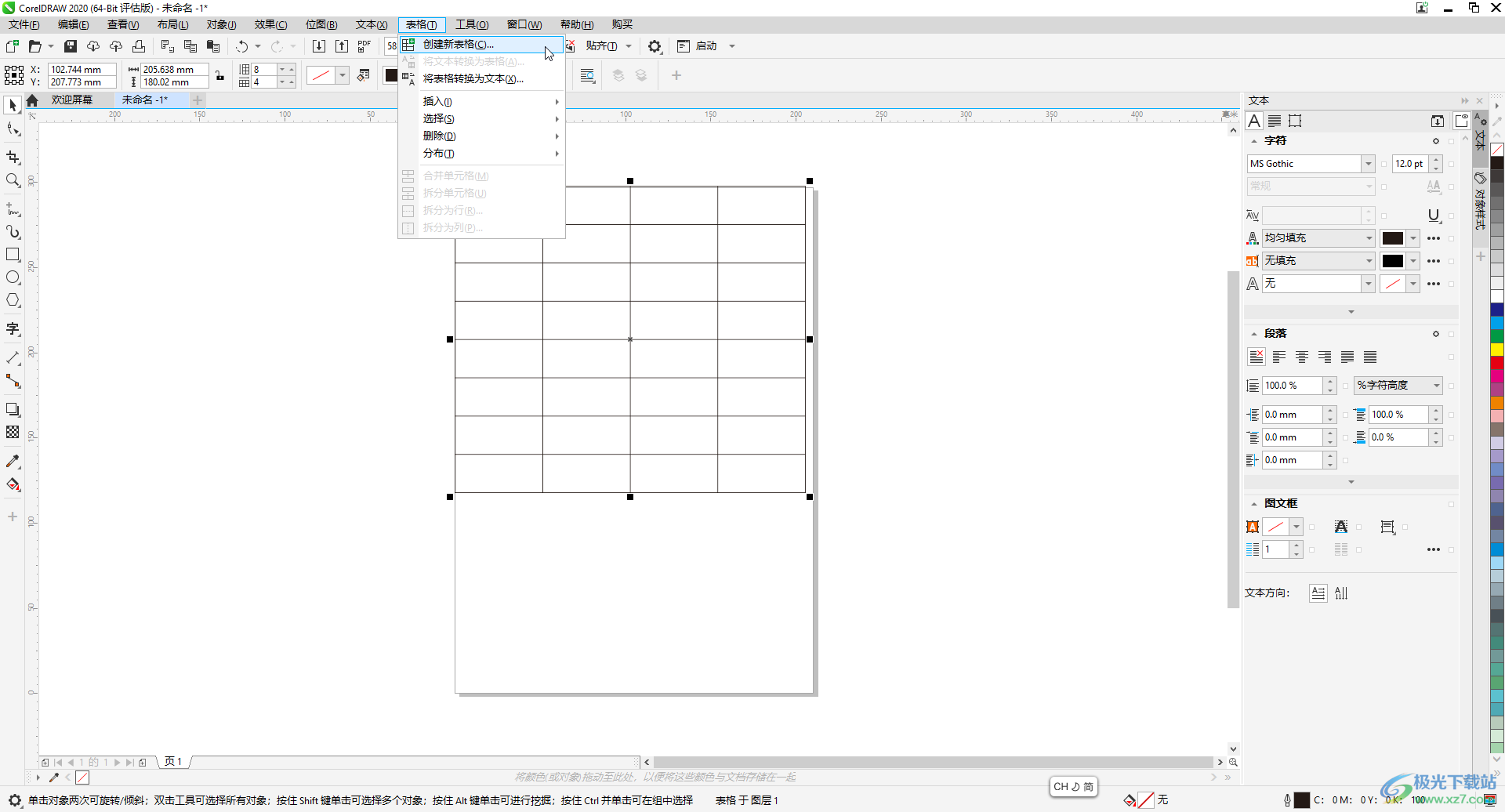Click the font size 12.0 pt field

pos(1410,164)
